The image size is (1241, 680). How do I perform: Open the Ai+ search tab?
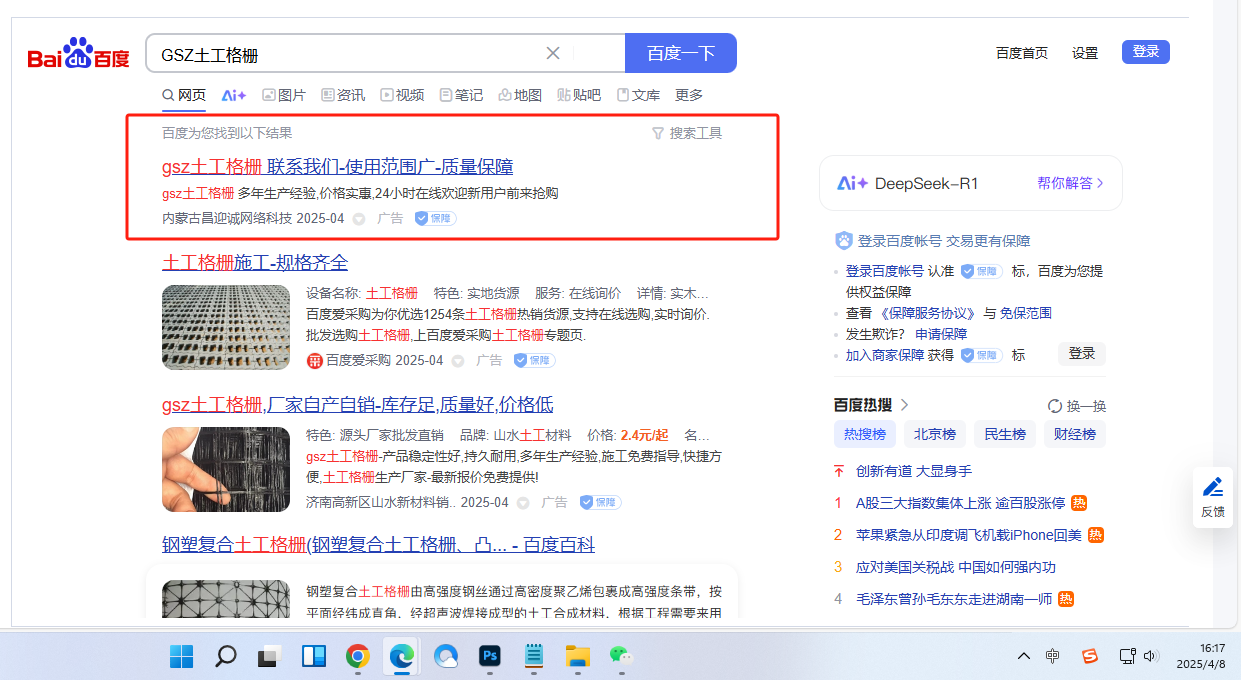(x=234, y=95)
